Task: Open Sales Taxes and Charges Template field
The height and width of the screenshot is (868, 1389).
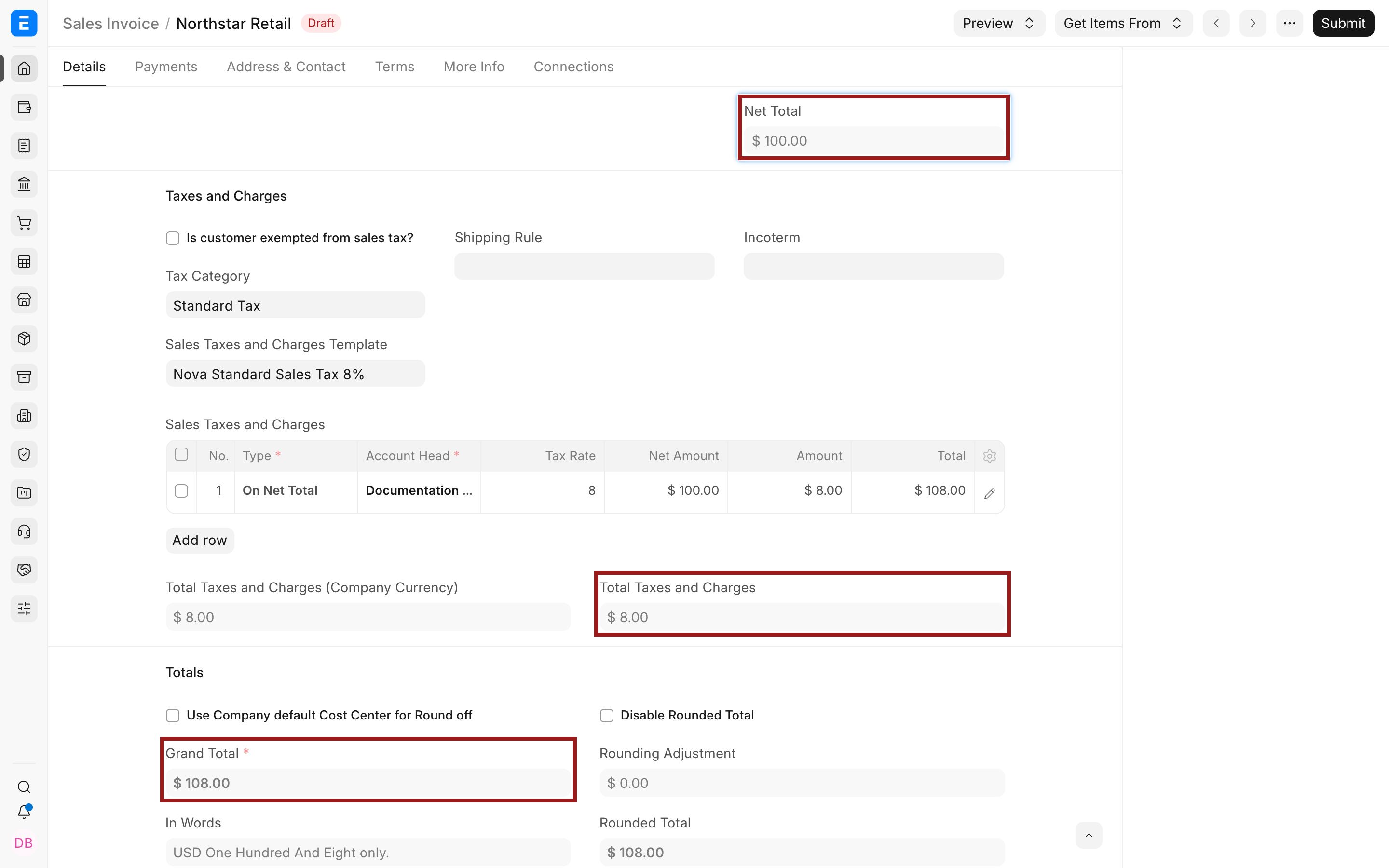Action: click(x=296, y=374)
